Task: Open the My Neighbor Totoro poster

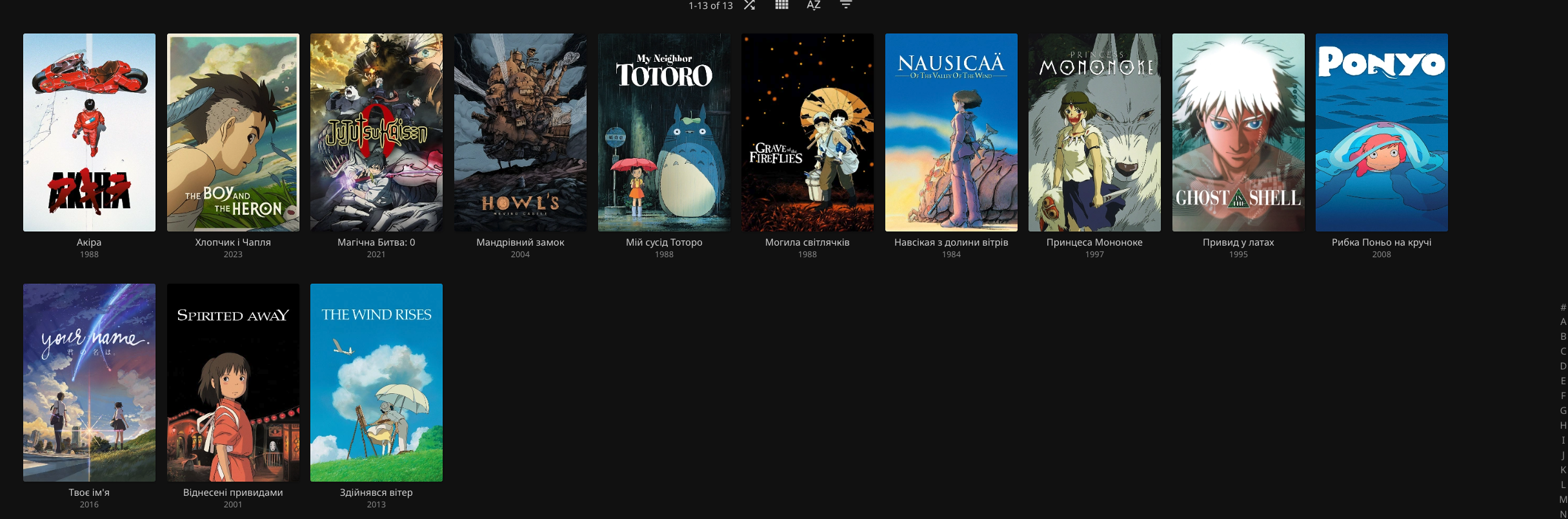Action: pos(664,132)
